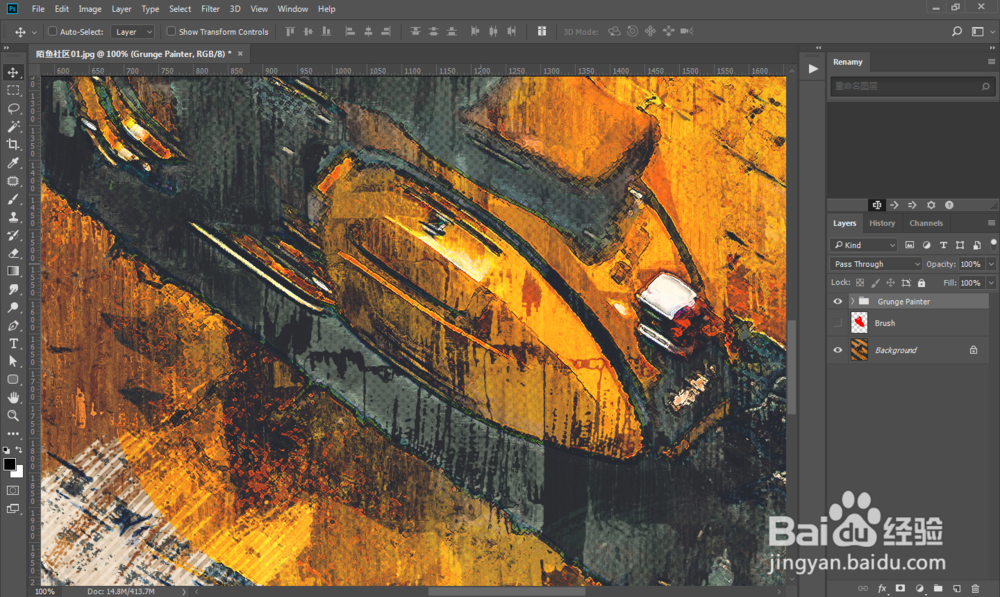Play the action using the play button
Image resolution: width=1000 pixels, height=597 pixels.
point(813,69)
